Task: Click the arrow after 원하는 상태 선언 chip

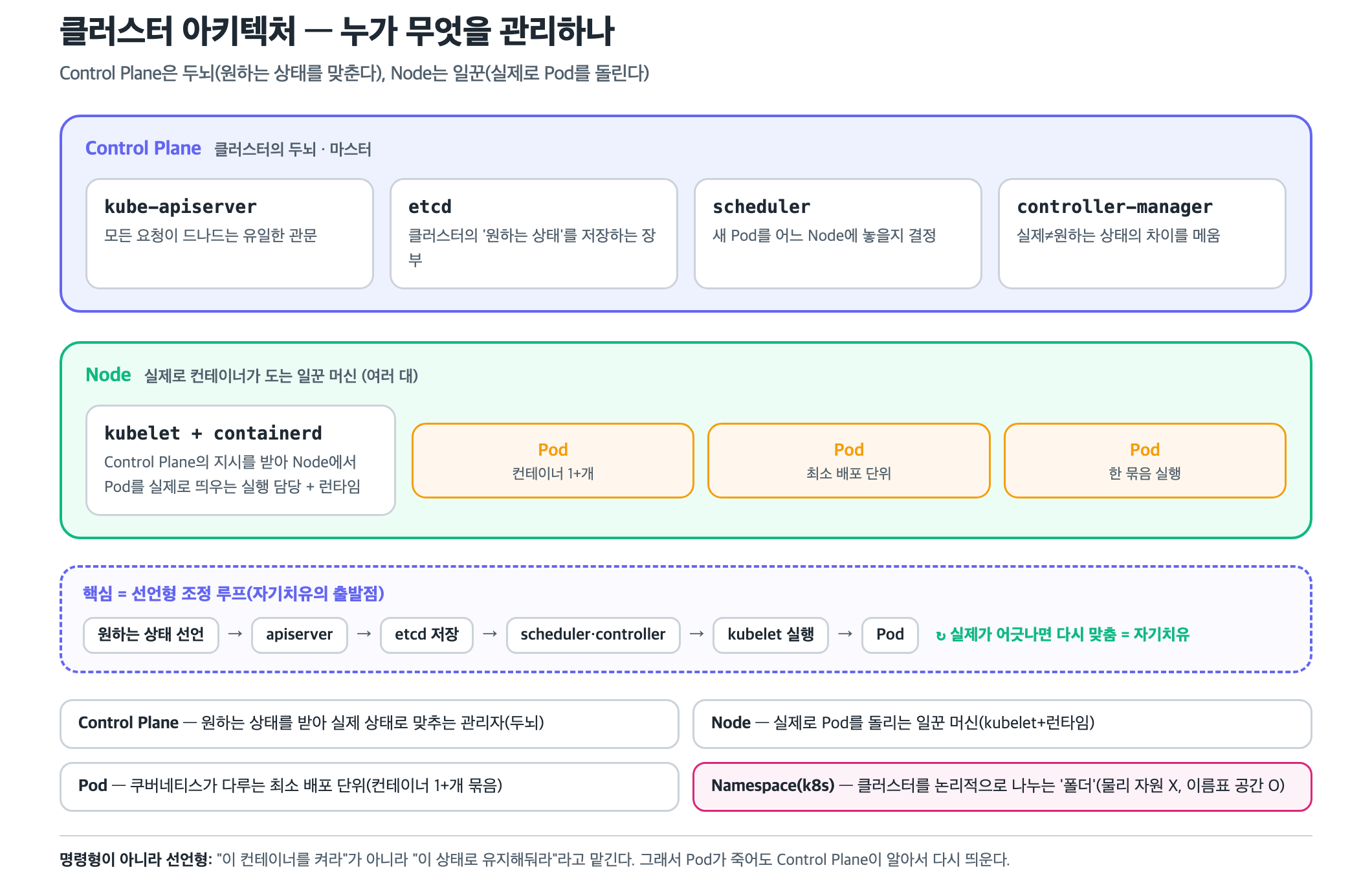Action: pyautogui.click(x=236, y=634)
